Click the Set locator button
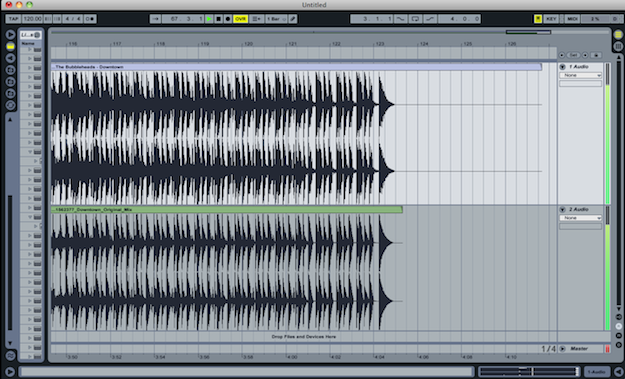 573,55
